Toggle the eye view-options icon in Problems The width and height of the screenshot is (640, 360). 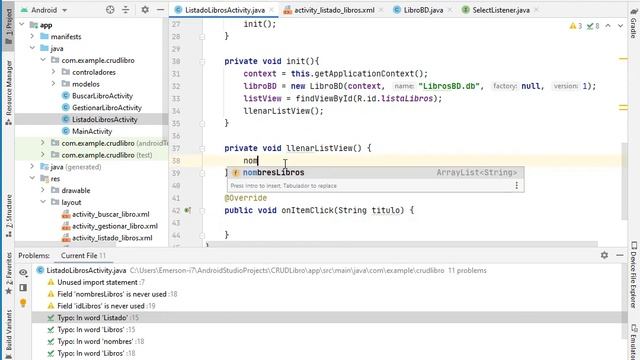[23, 273]
